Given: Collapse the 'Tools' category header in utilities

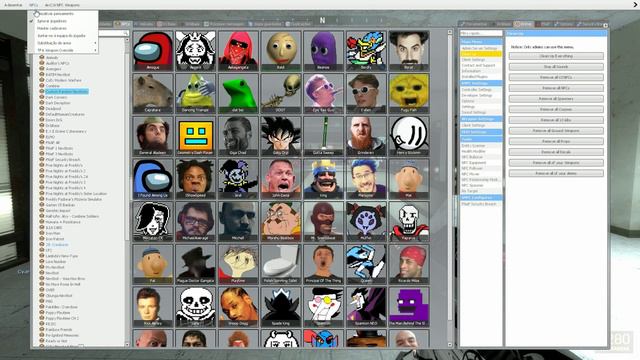Looking at the screenshot, I should (481, 139).
